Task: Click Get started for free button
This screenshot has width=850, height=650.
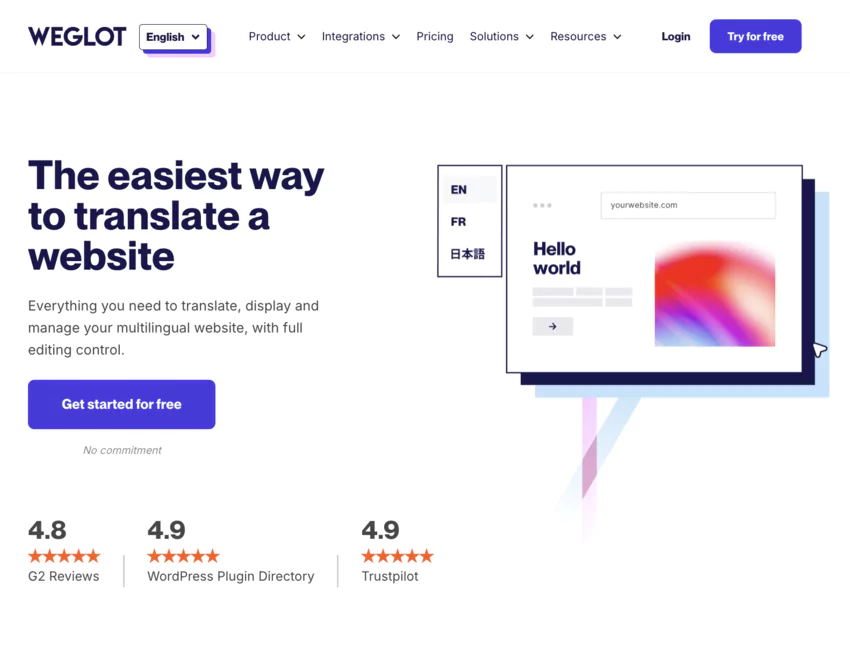Action: [121, 404]
